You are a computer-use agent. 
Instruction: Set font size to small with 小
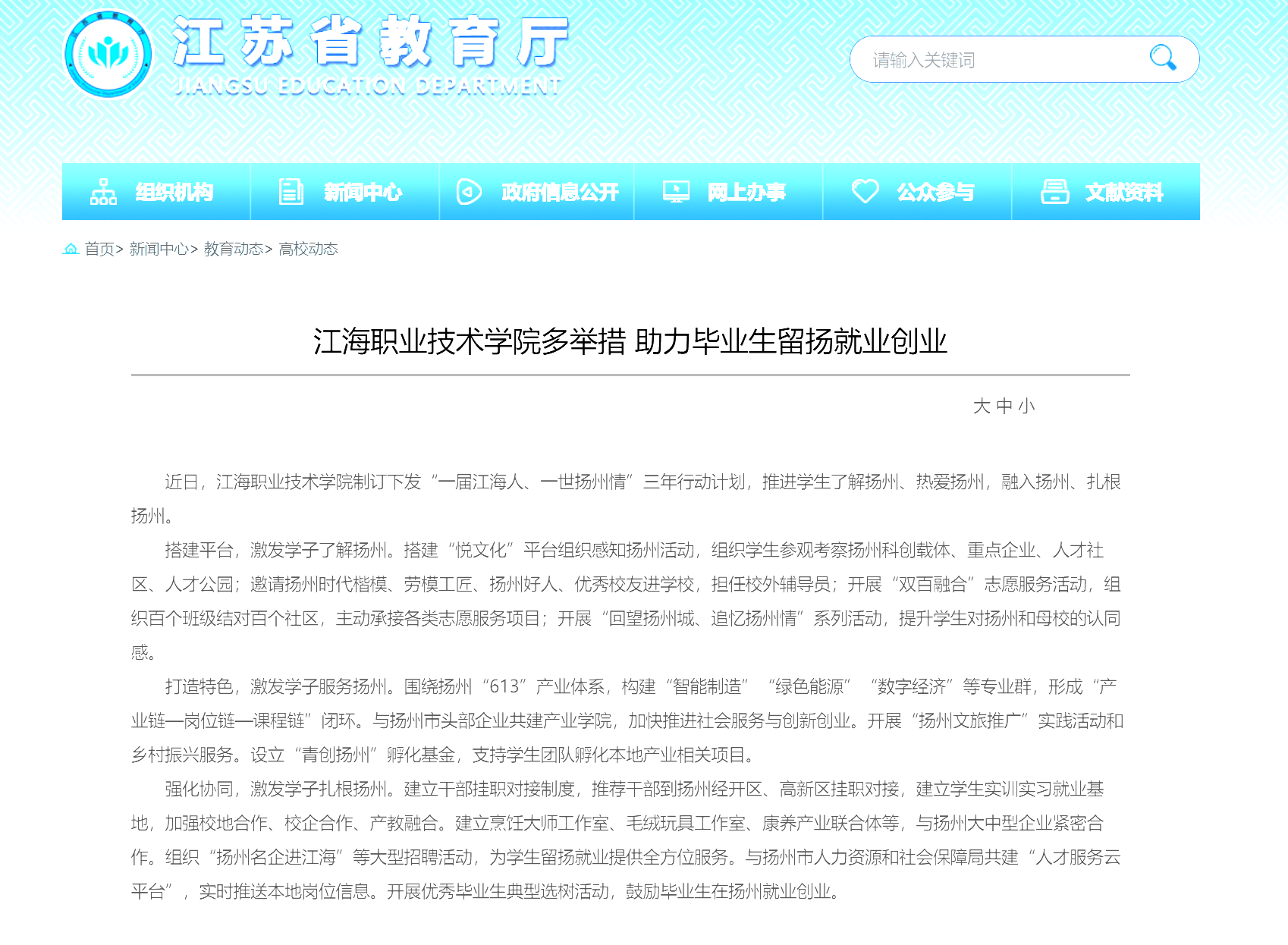1026,407
